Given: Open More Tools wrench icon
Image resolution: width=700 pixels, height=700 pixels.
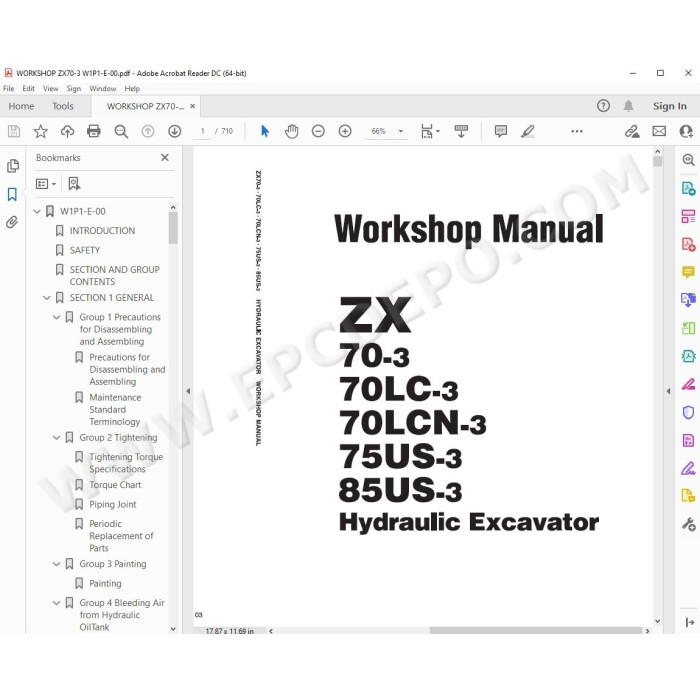Looking at the screenshot, I should [x=688, y=524].
